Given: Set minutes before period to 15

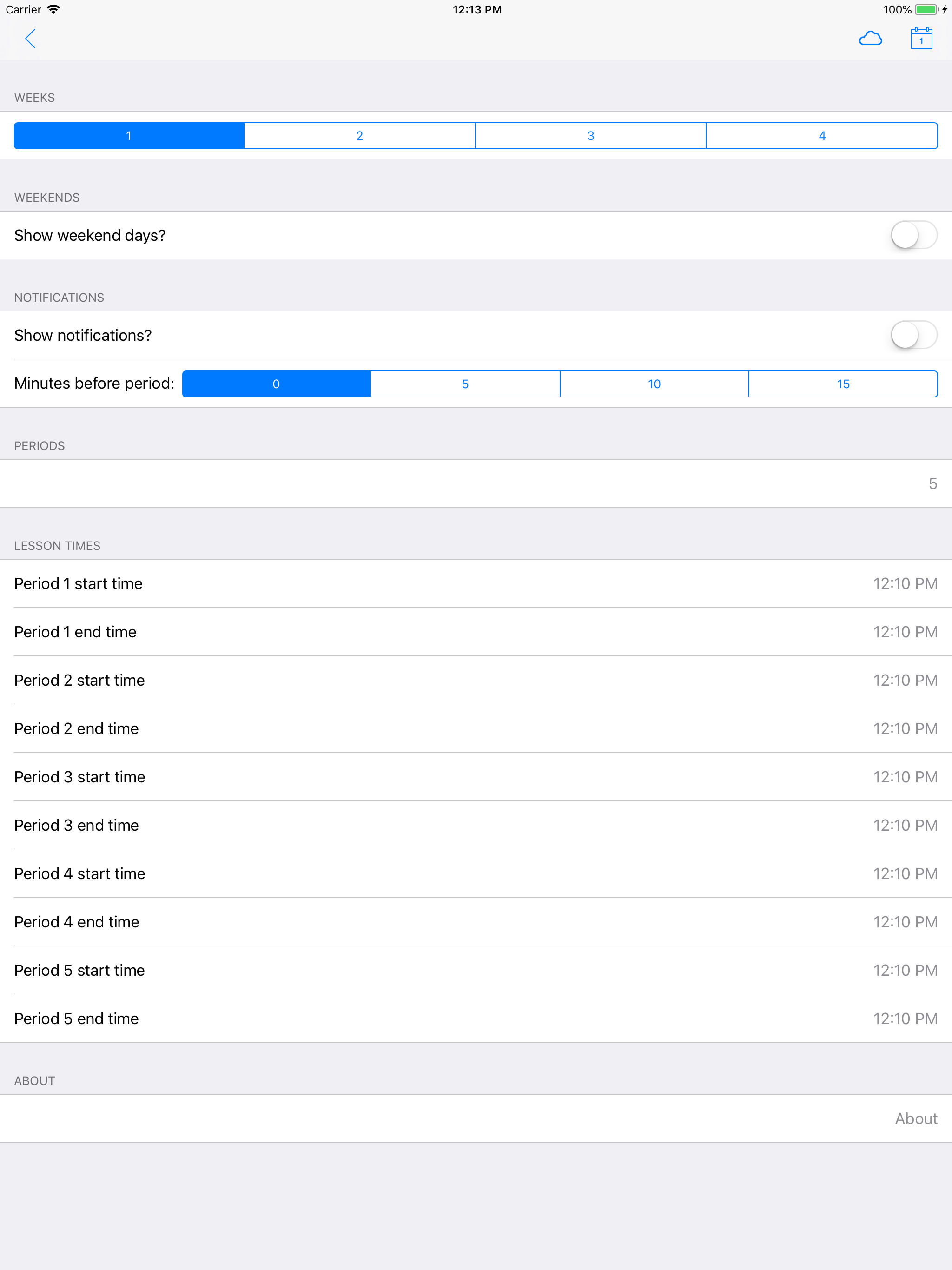Looking at the screenshot, I should (x=843, y=384).
